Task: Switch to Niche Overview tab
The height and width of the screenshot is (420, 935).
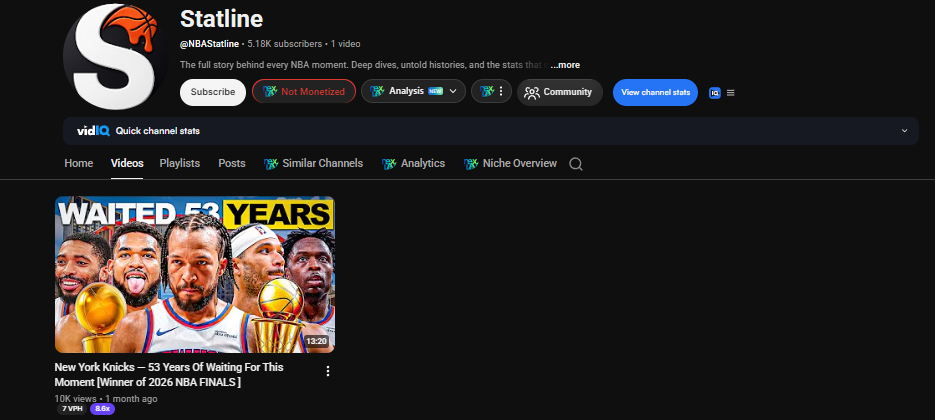Action: click(510, 163)
